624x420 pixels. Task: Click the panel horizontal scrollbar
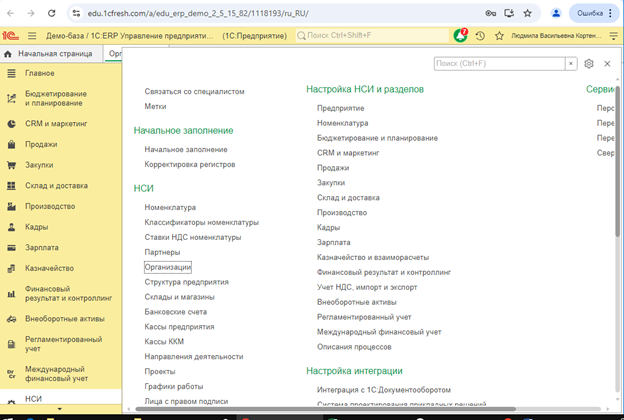[x=326, y=409]
